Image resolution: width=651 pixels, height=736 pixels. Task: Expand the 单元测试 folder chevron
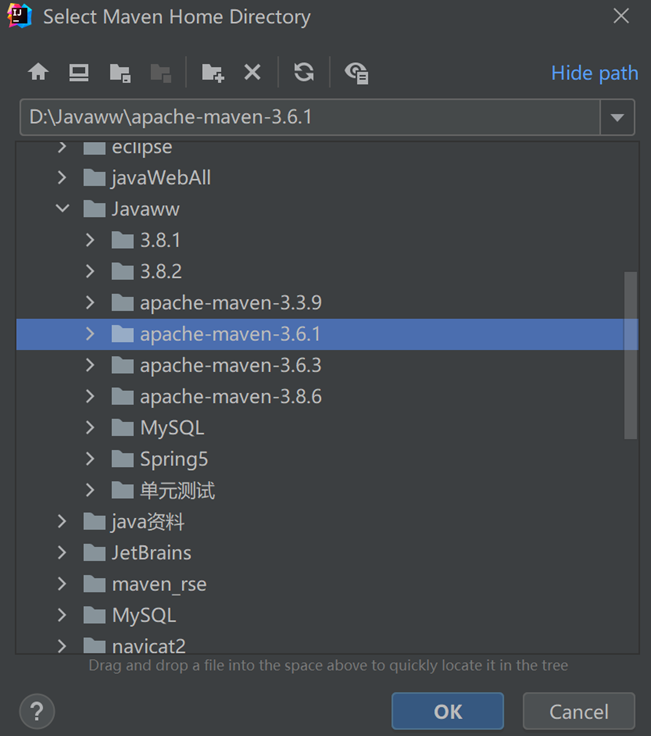pos(90,490)
